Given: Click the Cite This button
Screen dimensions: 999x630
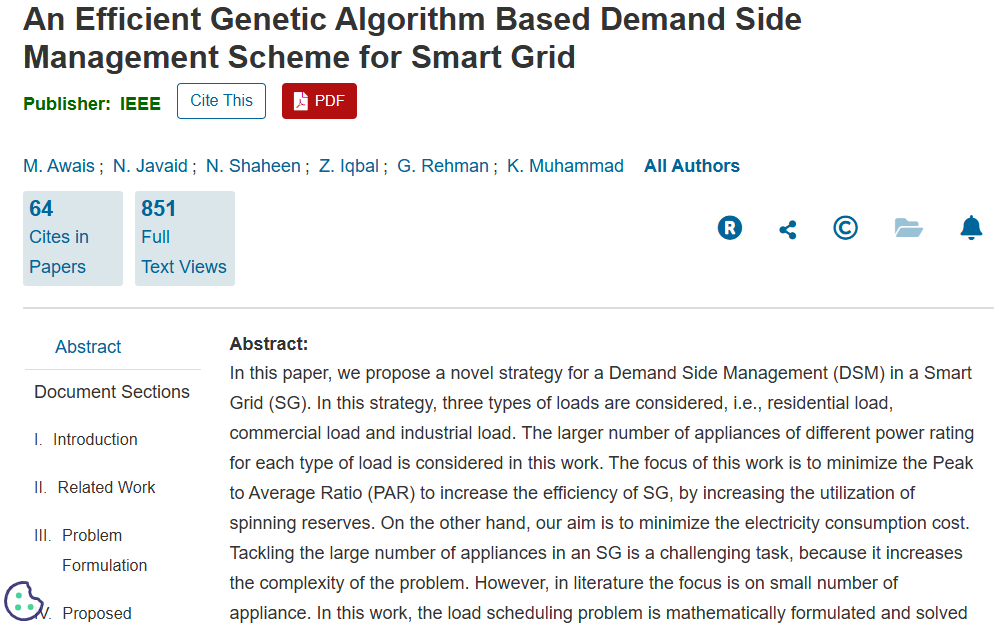Looking at the screenshot, I should [x=221, y=101].
